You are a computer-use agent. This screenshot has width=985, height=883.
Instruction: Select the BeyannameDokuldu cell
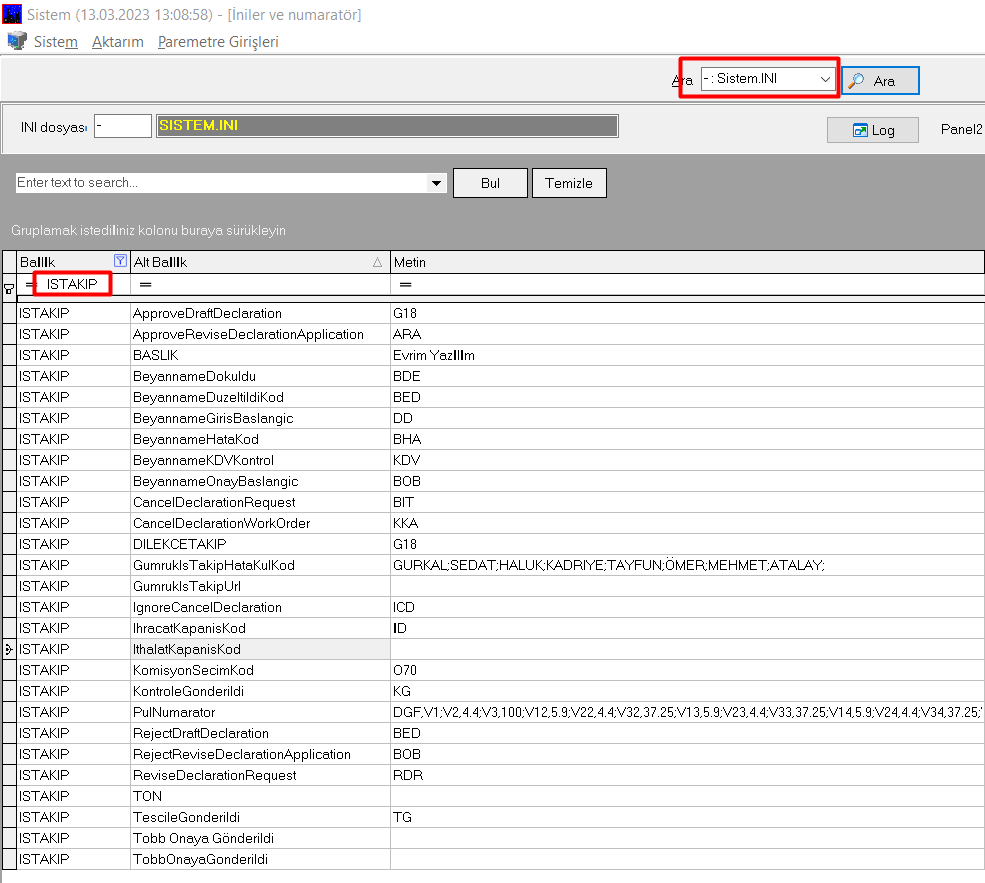[261, 376]
